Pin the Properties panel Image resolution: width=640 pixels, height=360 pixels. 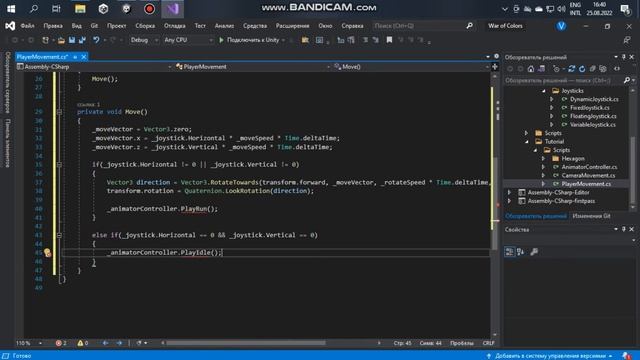[x=624, y=229]
